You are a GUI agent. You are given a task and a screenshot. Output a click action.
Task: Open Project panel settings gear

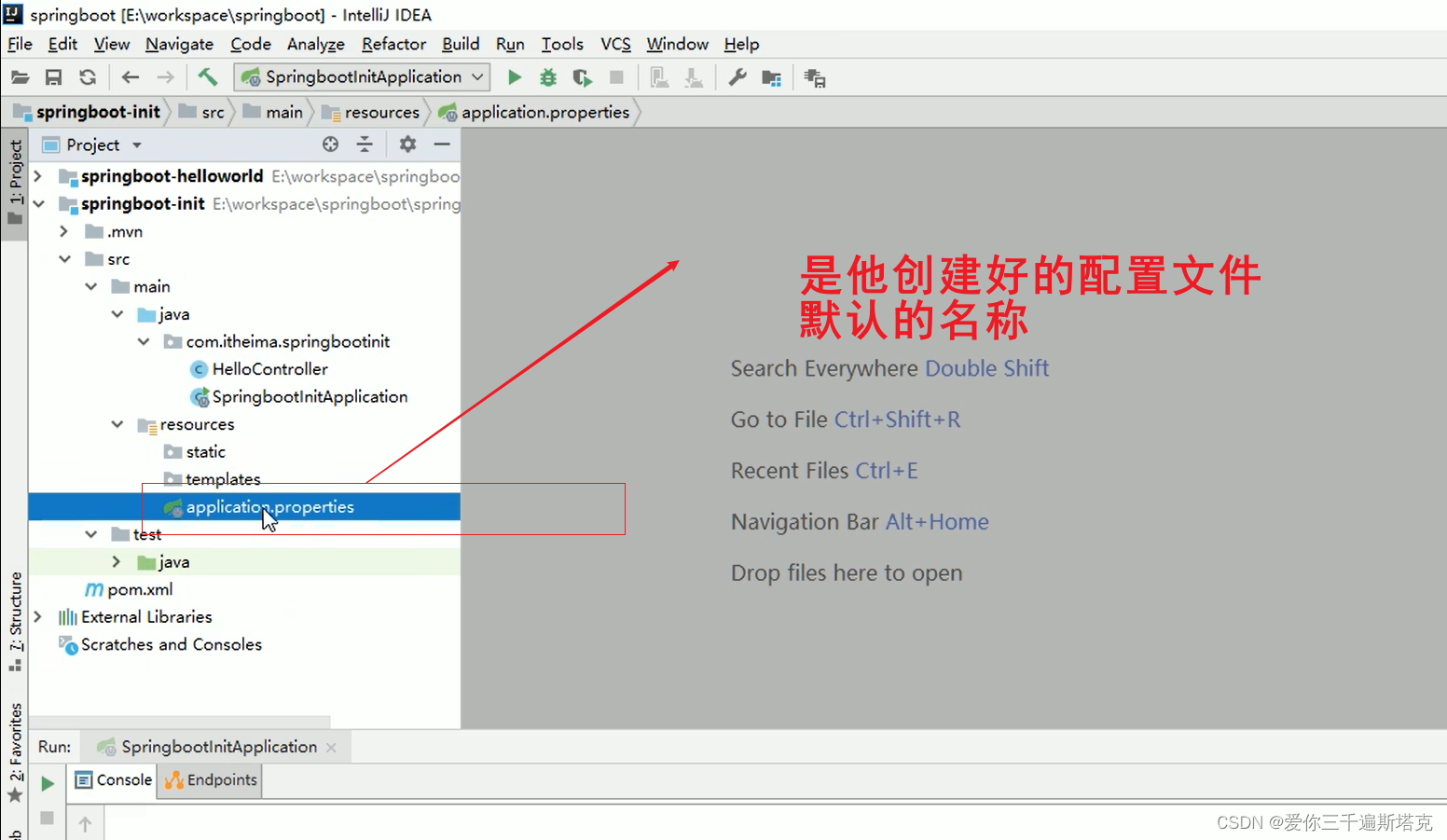[x=407, y=145]
